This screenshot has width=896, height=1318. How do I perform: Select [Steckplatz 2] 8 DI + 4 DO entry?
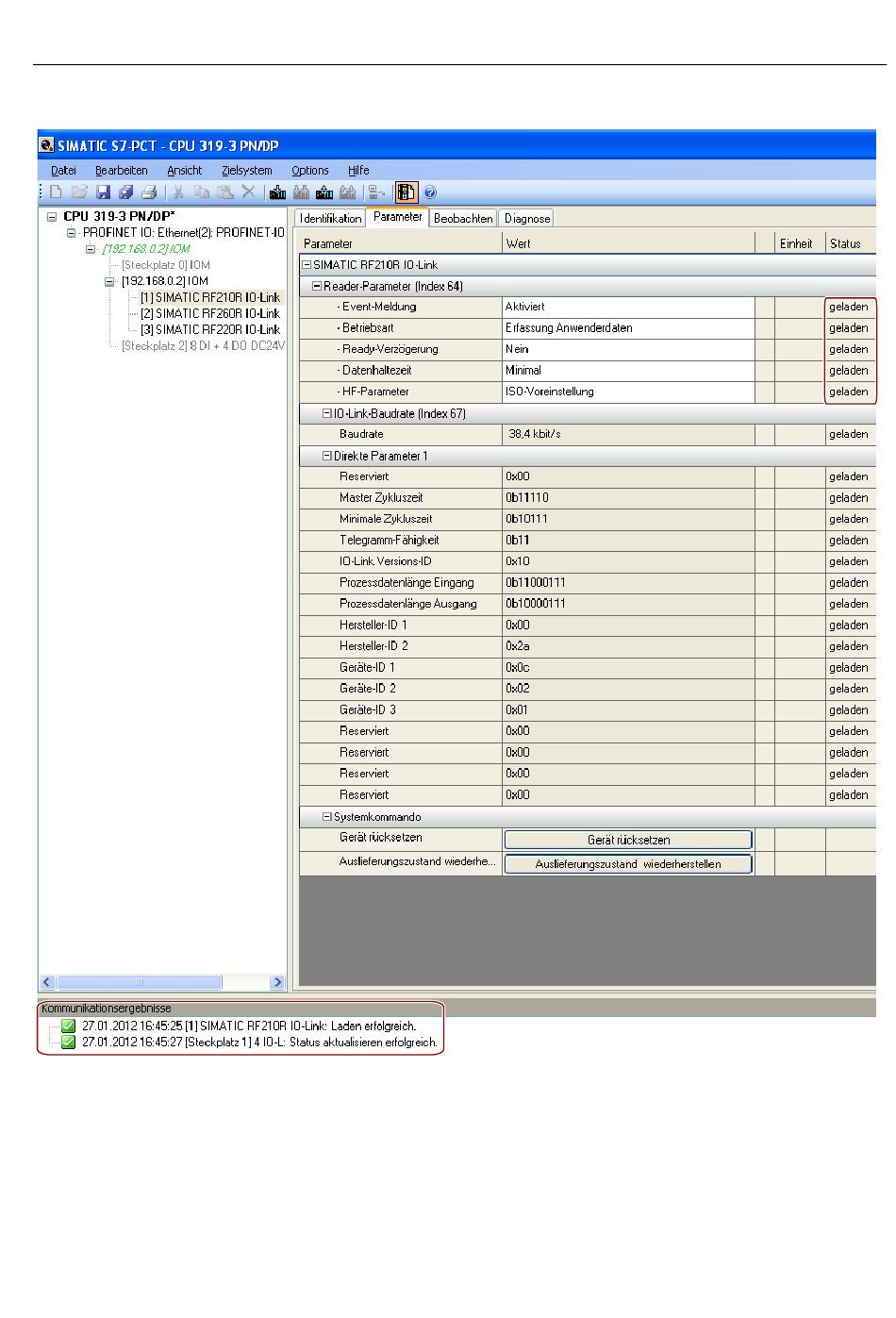click(x=203, y=346)
